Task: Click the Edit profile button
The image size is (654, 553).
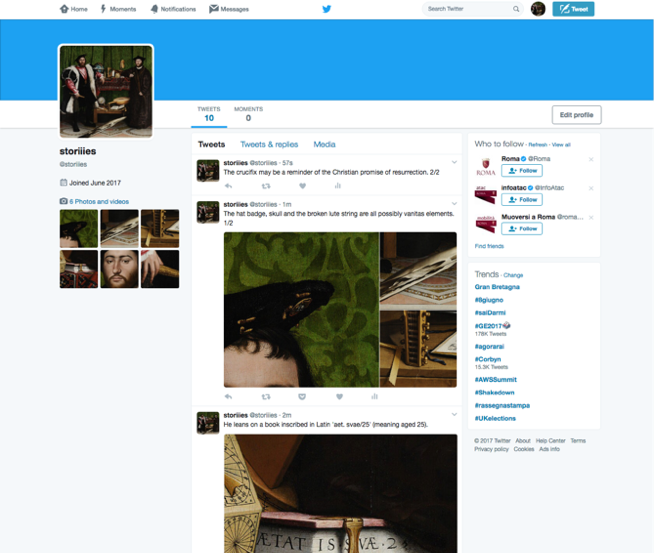Action: click(576, 115)
